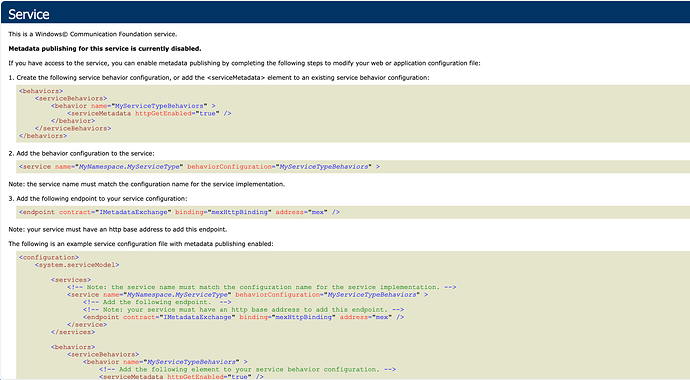The width and height of the screenshot is (690, 380).
Task: Click the "<service name=" code line under step 2
Action: point(199,167)
